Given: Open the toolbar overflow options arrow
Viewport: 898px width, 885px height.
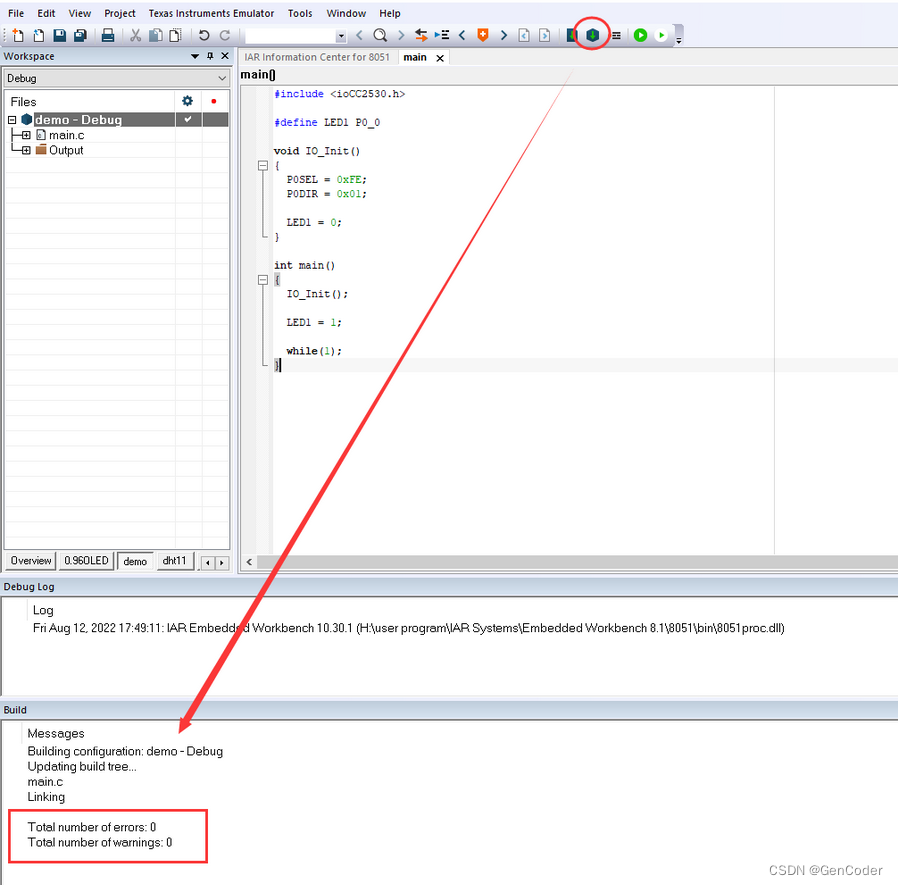Looking at the screenshot, I should point(679,40).
